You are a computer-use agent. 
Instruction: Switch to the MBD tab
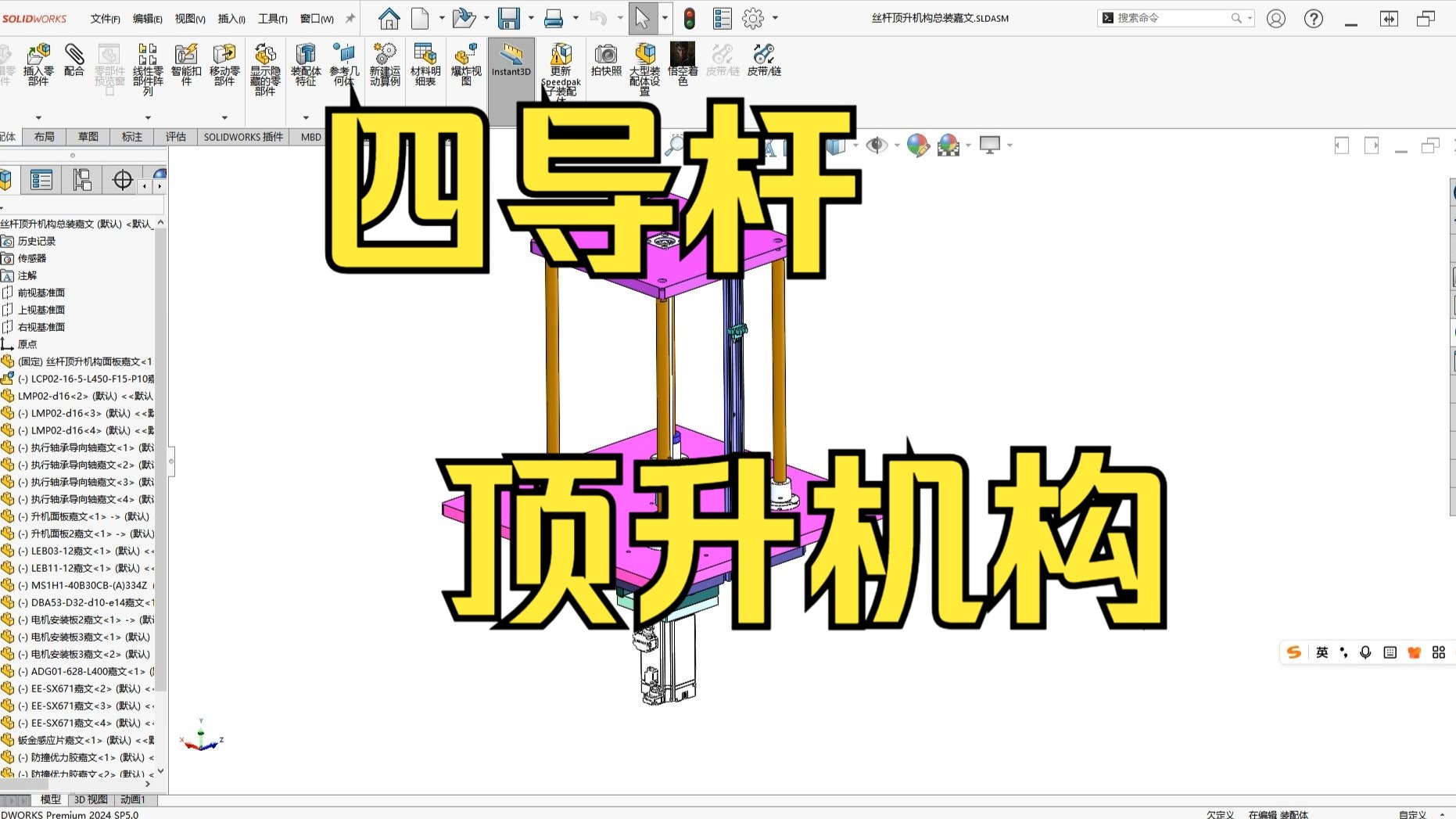coord(310,137)
